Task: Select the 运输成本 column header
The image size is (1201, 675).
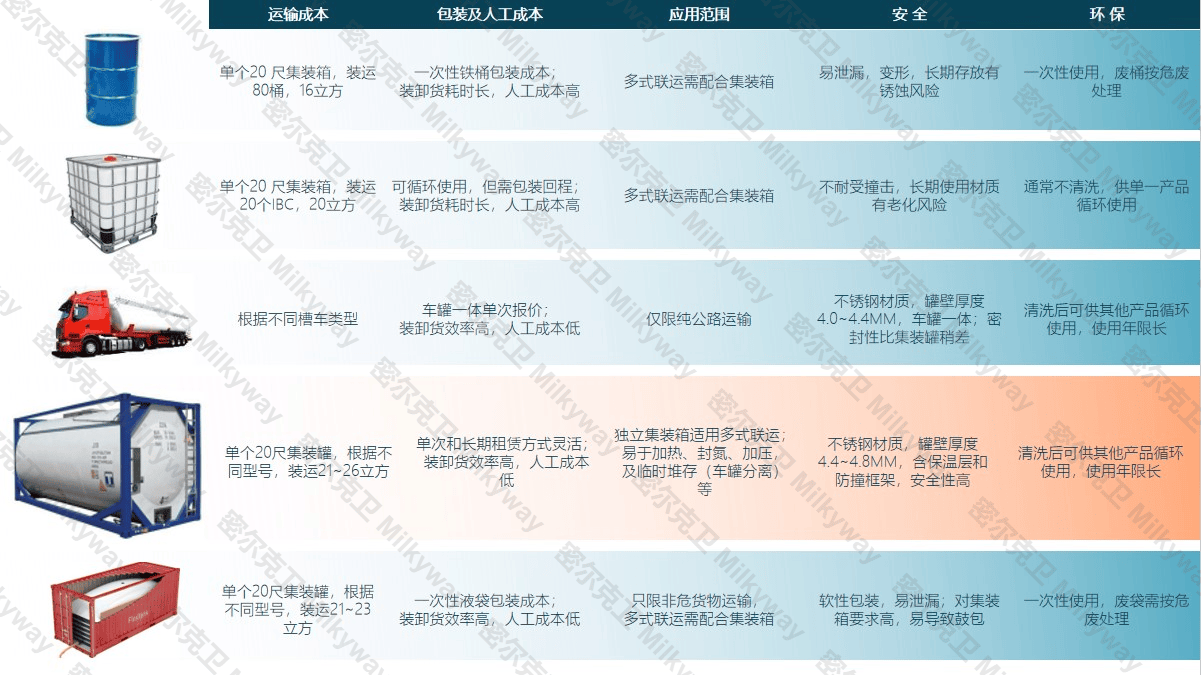Action: (298, 14)
